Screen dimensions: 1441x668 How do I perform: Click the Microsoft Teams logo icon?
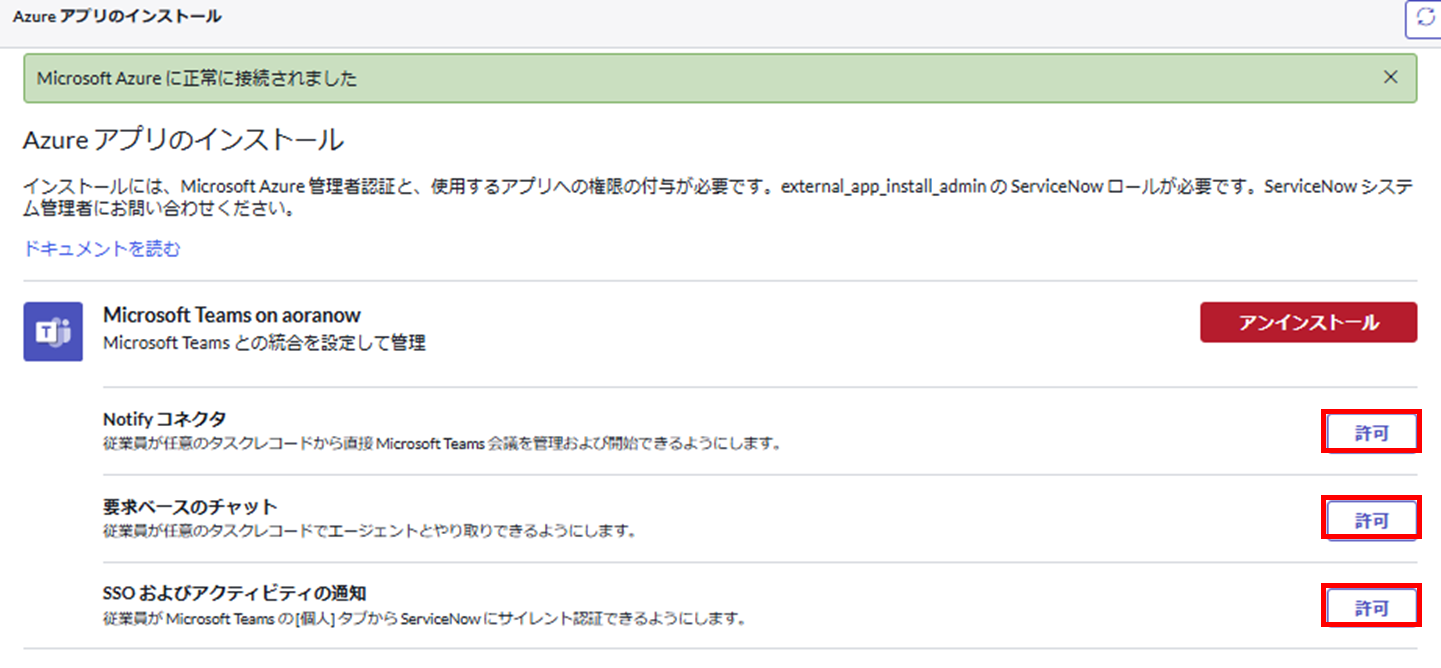pyautogui.click(x=53, y=332)
